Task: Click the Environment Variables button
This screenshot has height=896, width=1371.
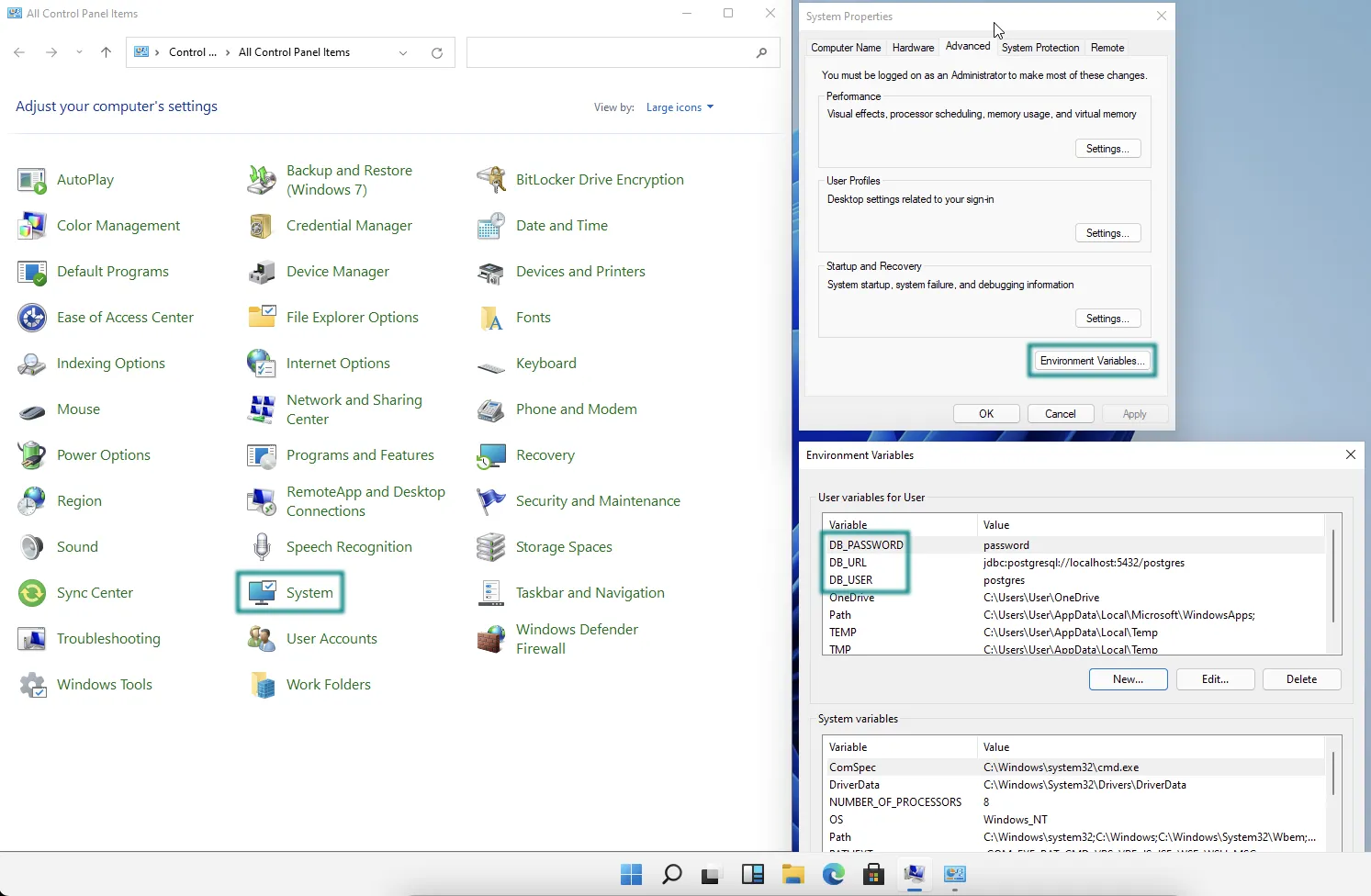Action: pos(1091,360)
